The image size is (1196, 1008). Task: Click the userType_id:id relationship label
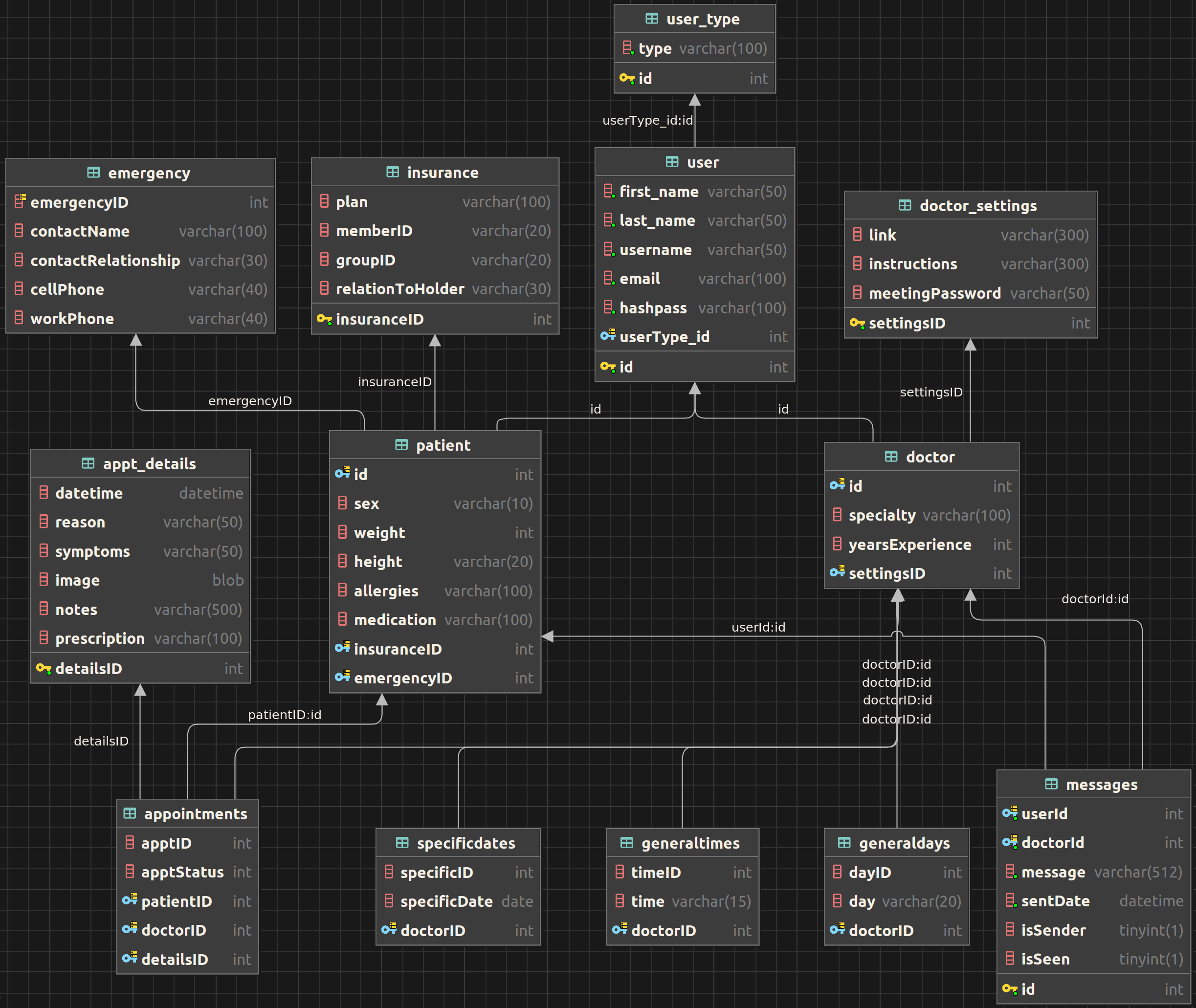click(647, 121)
